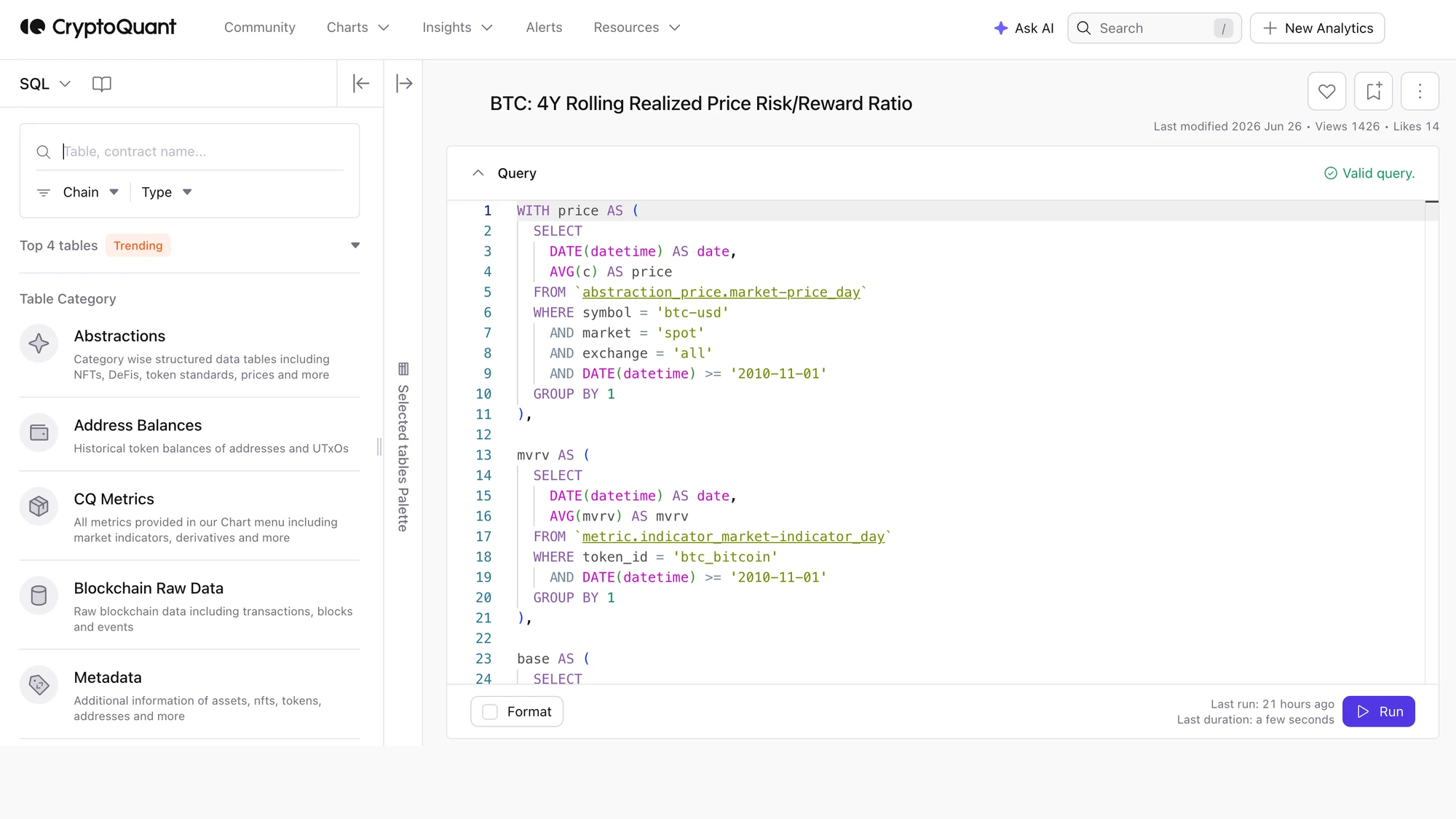Screen dimensions: 1456x819
Task: Go to Alerts page
Action: point(544,28)
